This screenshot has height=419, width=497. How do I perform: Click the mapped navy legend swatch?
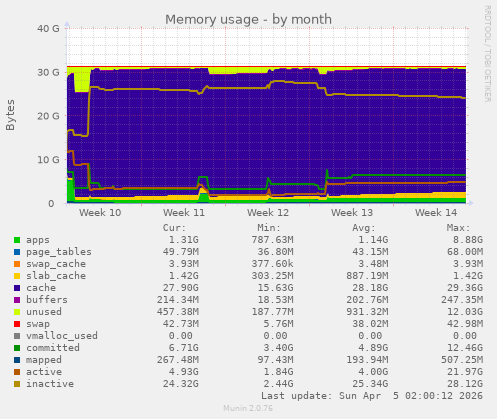point(17,360)
